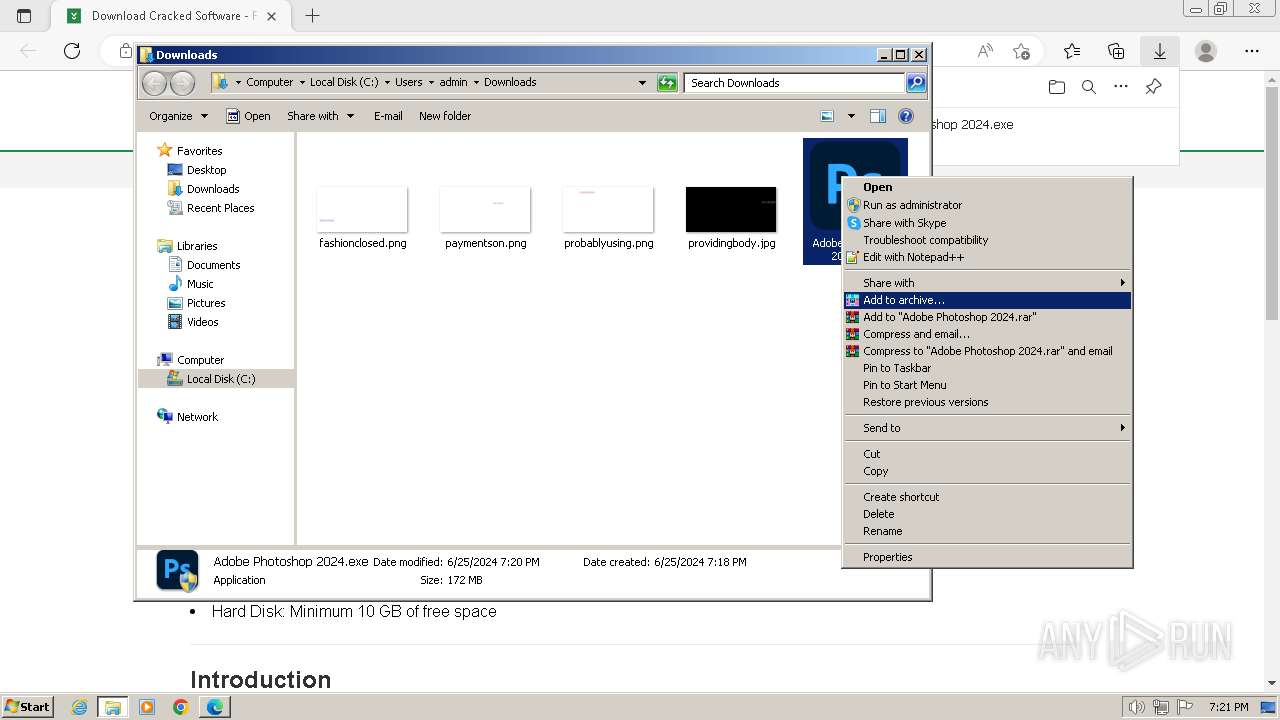Click the Explorer Forward navigation arrow
Viewport: 1280px width, 720px height.
pos(182,83)
